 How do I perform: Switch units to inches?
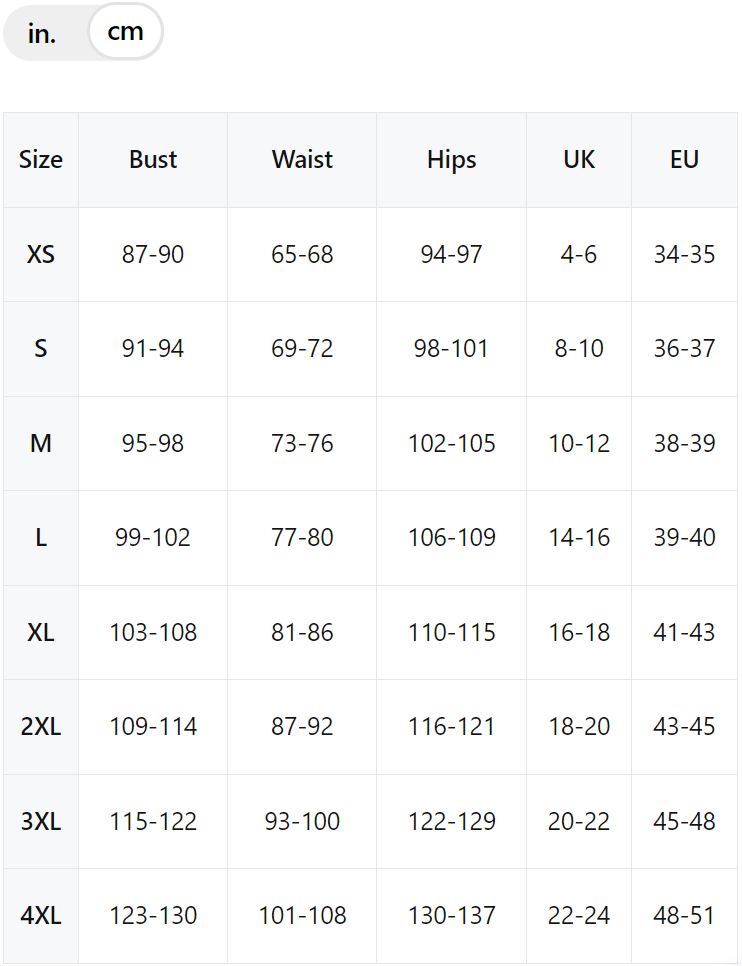tap(42, 33)
